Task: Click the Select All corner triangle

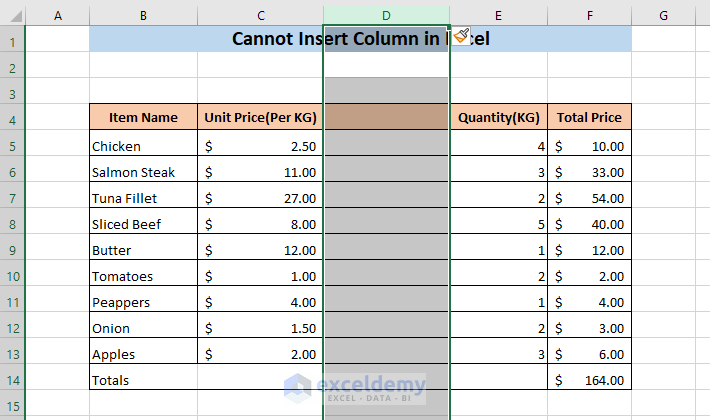Action: [x=12, y=15]
